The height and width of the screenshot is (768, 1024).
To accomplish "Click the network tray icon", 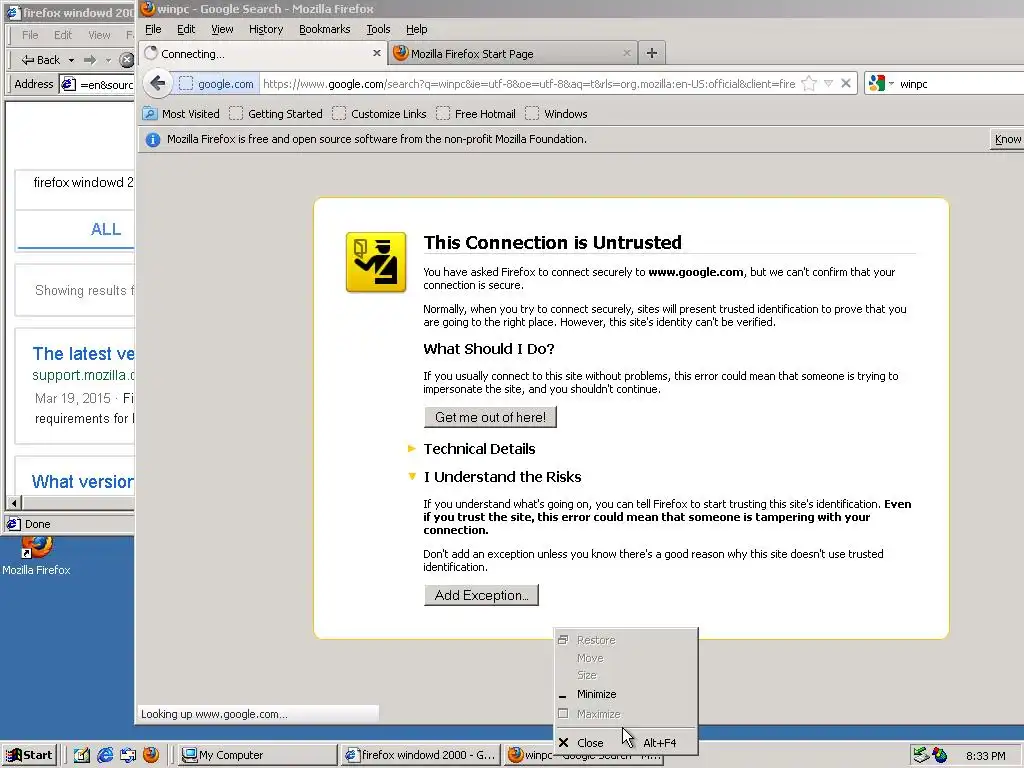I will pyautogui.click(x=921, y=756).
